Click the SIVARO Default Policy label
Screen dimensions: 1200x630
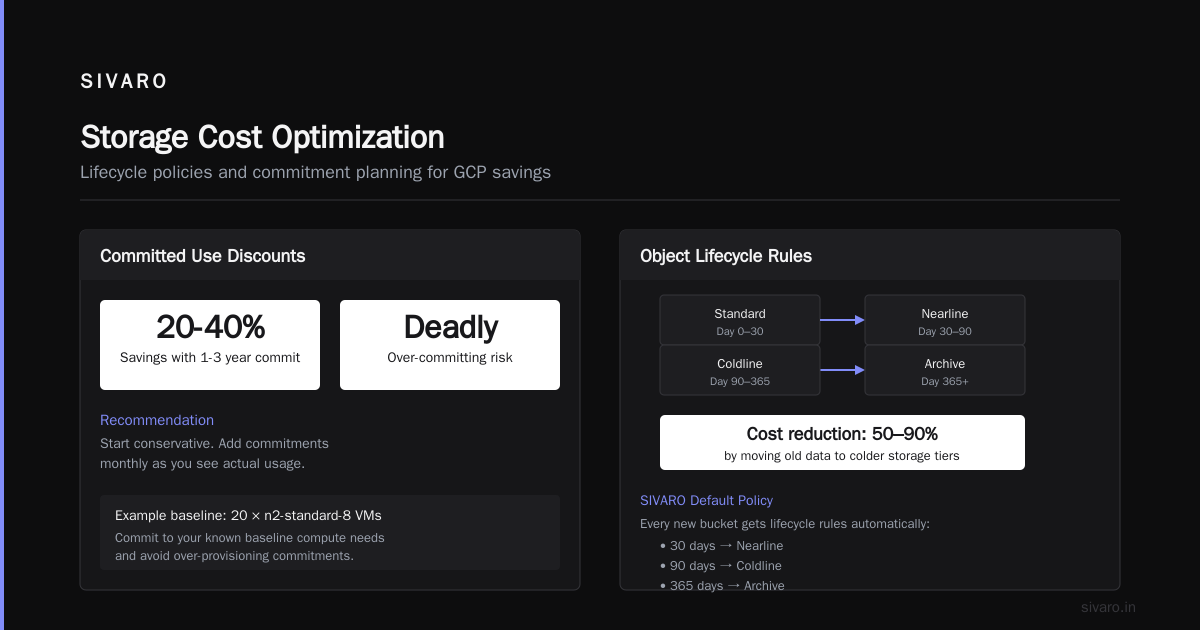(x=706, y=500)
